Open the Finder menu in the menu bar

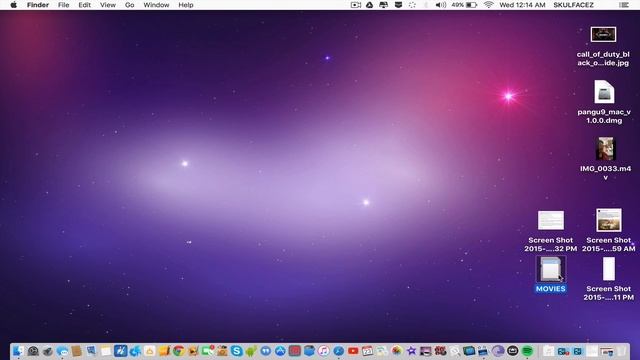click(38, 5)
